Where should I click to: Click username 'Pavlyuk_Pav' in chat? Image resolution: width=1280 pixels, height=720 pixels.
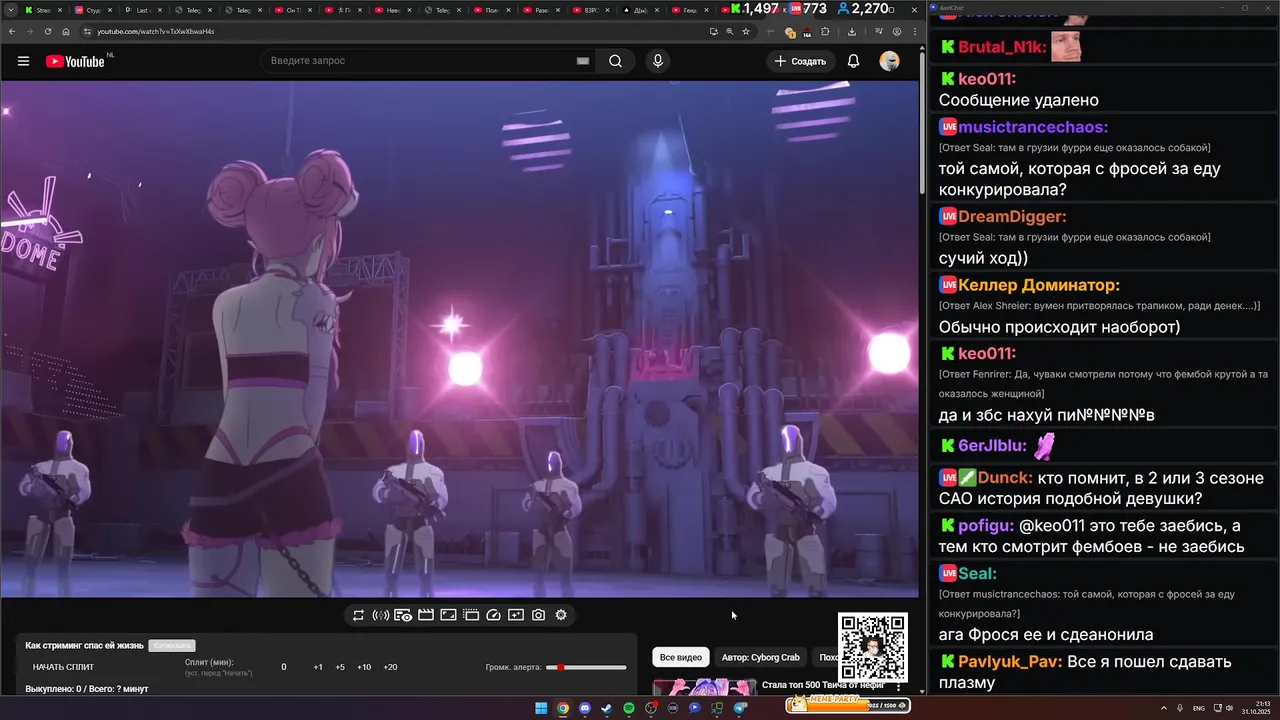click(1009, 662)
